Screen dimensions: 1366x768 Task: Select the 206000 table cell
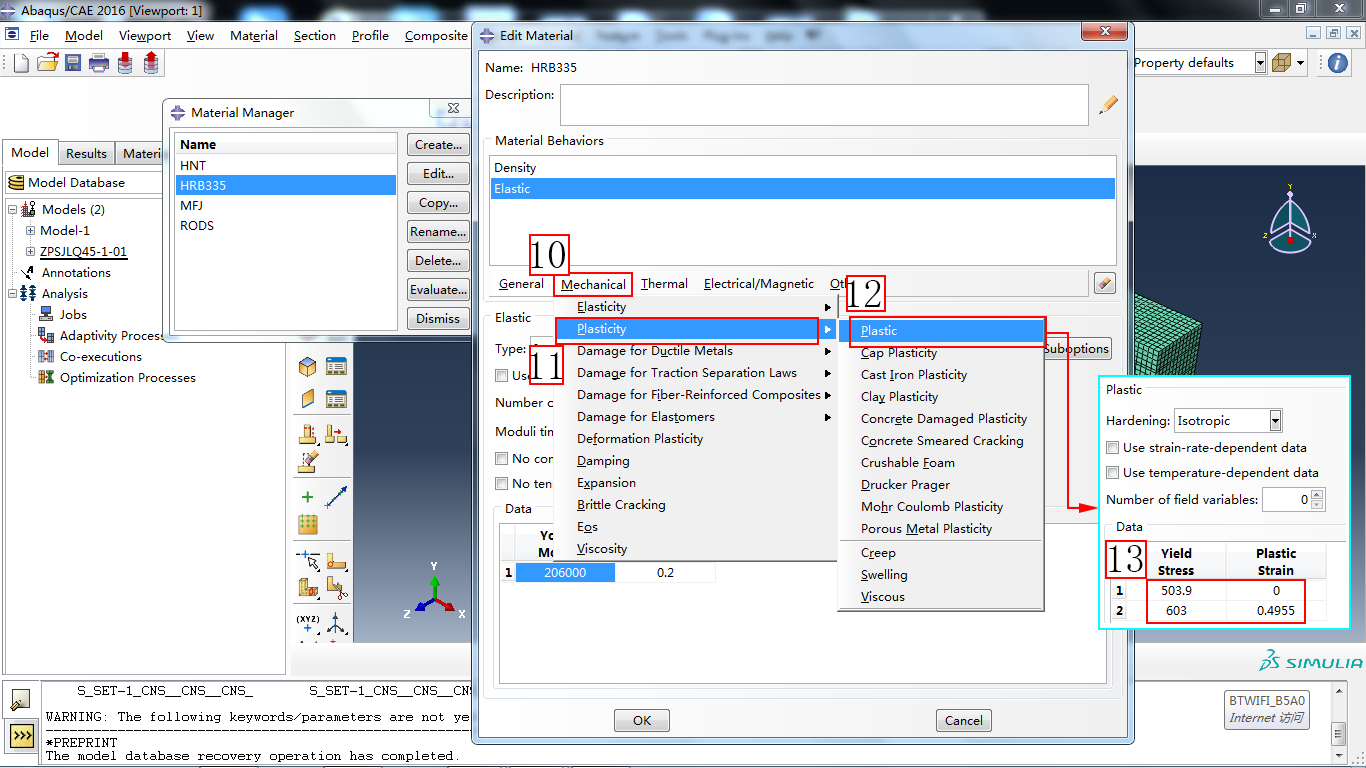click(x=565, y=573)
